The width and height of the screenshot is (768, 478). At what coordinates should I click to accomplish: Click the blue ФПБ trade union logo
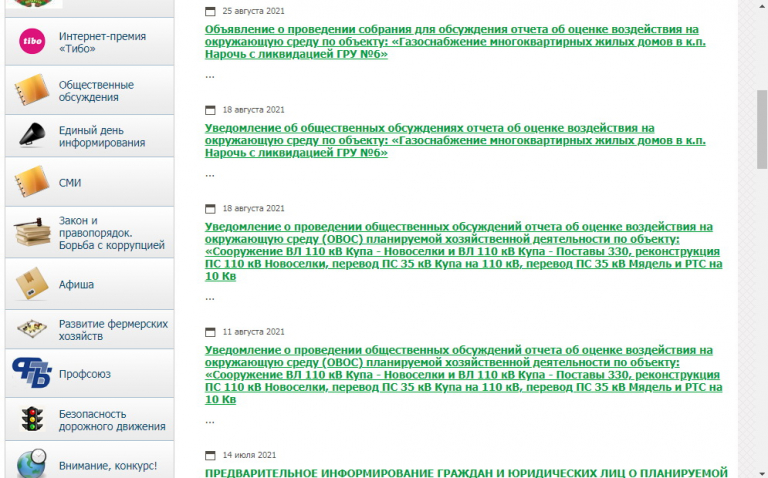tap(32, 374)
